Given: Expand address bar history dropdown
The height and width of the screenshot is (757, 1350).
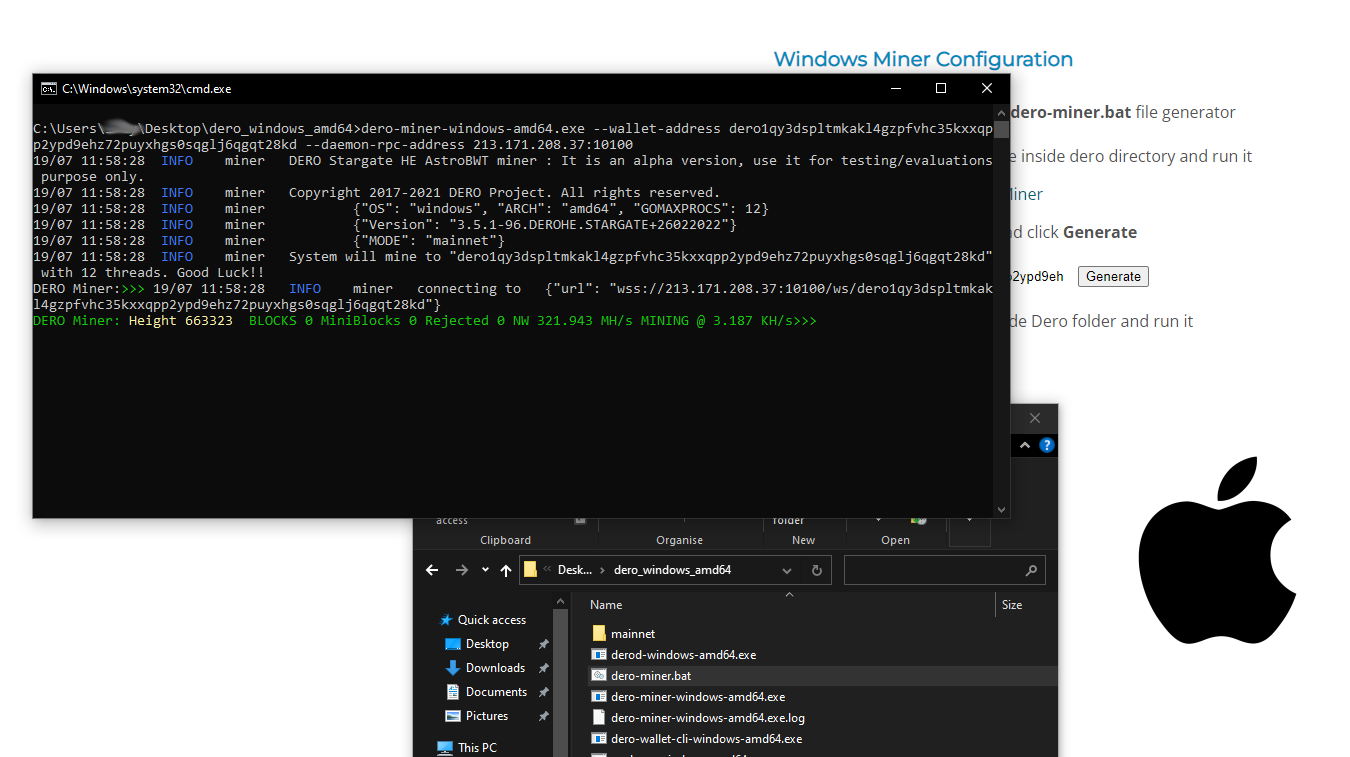Looking at the screenshot, I should pyautogui.click(x=787, y=571).
